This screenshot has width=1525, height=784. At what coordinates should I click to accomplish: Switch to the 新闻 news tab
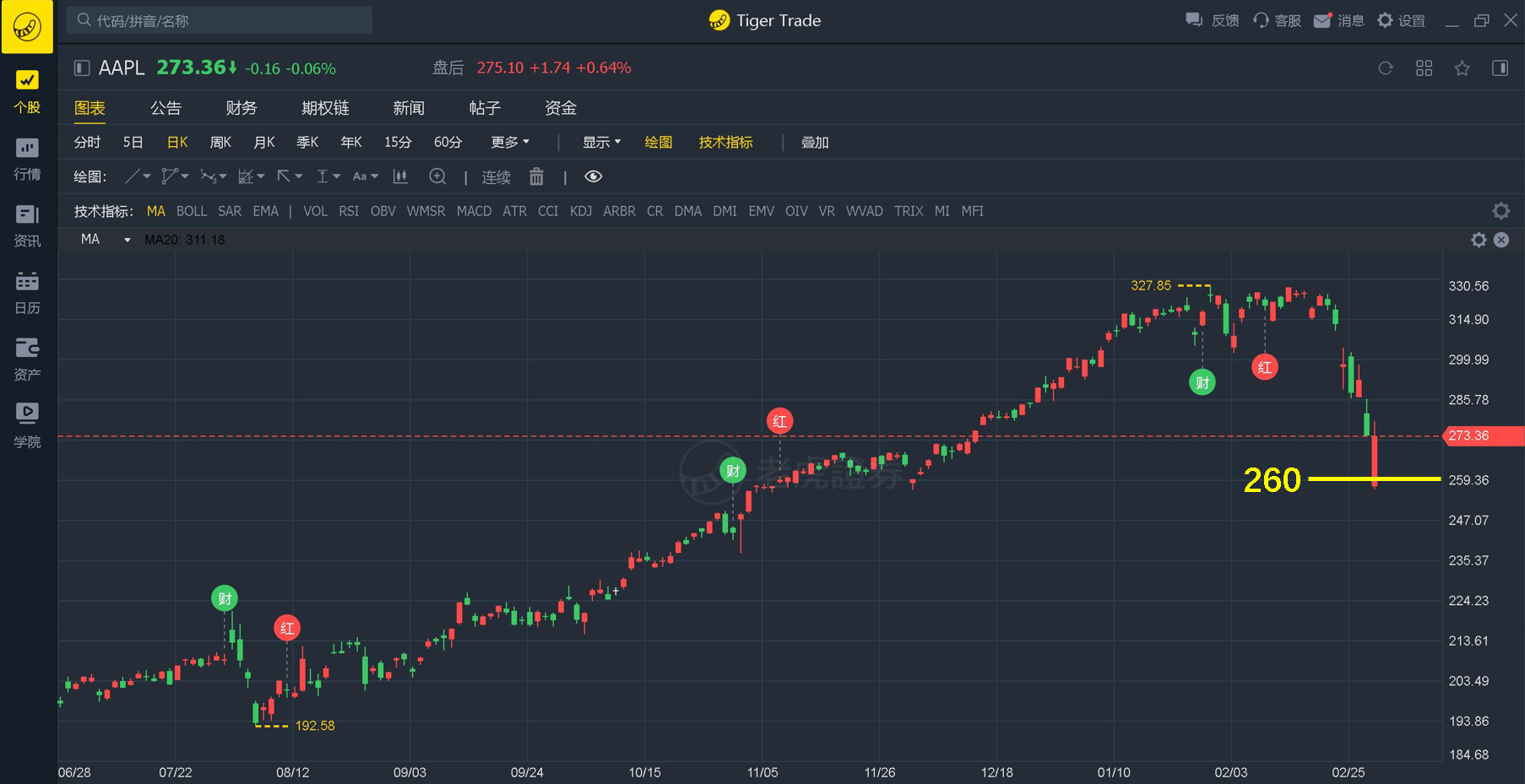pyautogui.click(x=409, y=108)
